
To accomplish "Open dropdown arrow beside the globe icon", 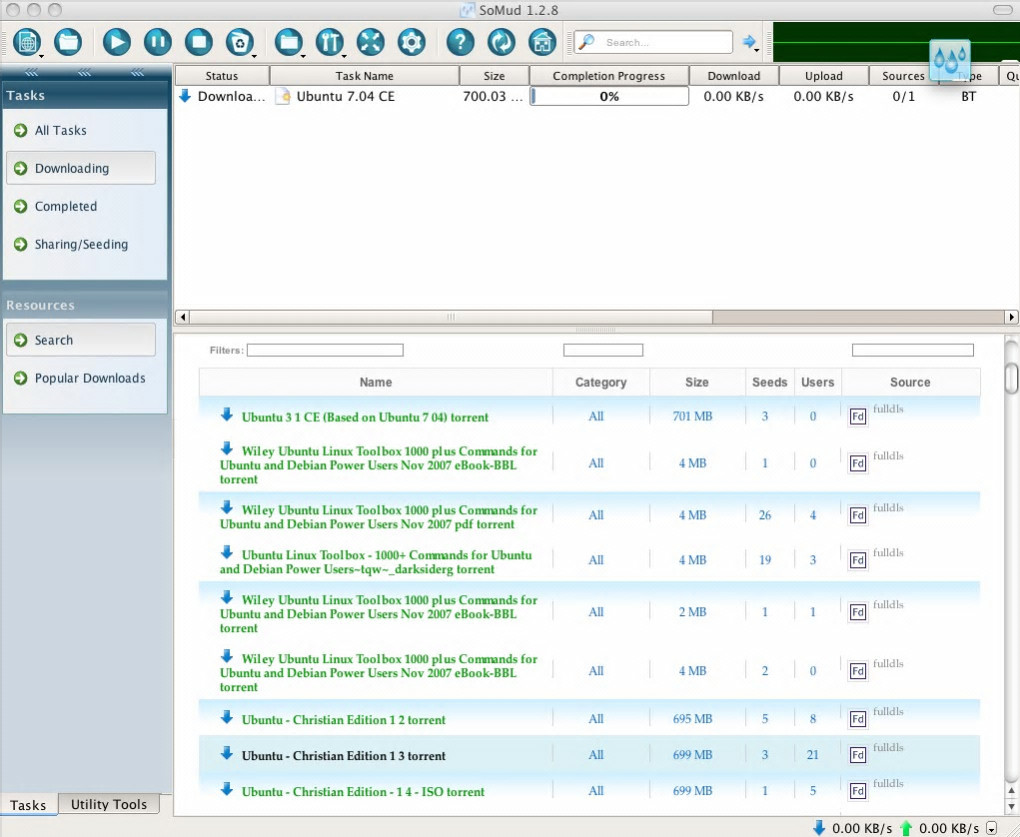I will (41, 57).
